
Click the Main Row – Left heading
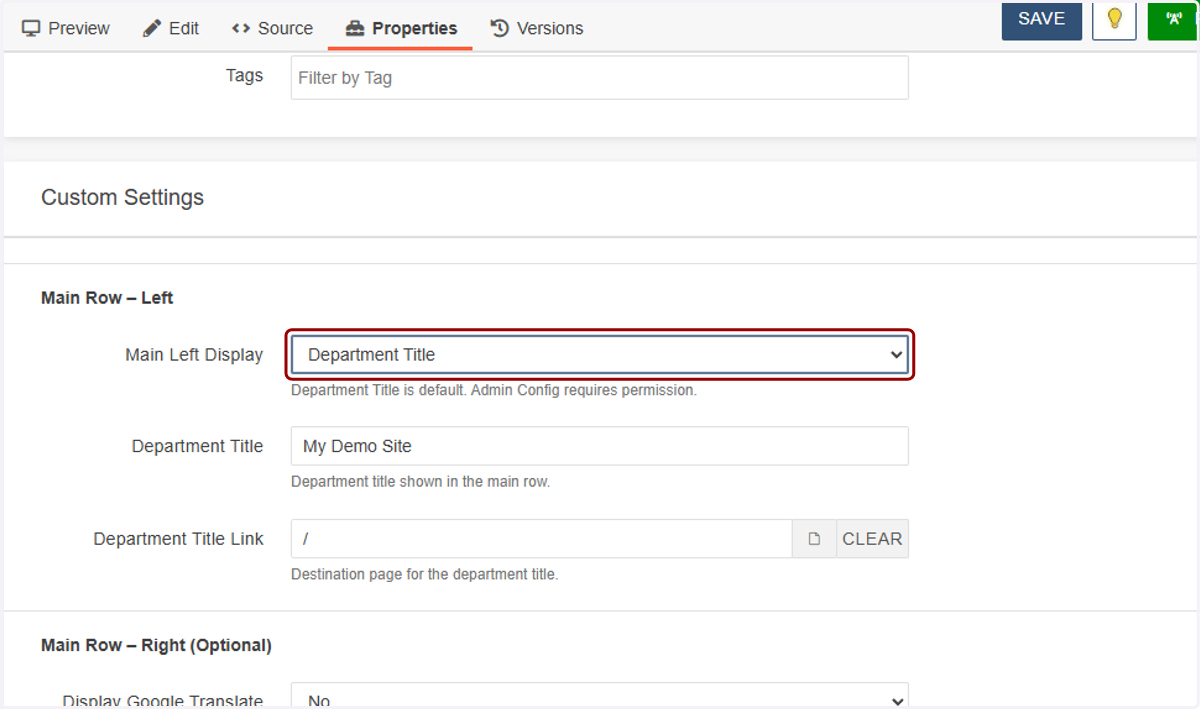click(x=107, y=298)
